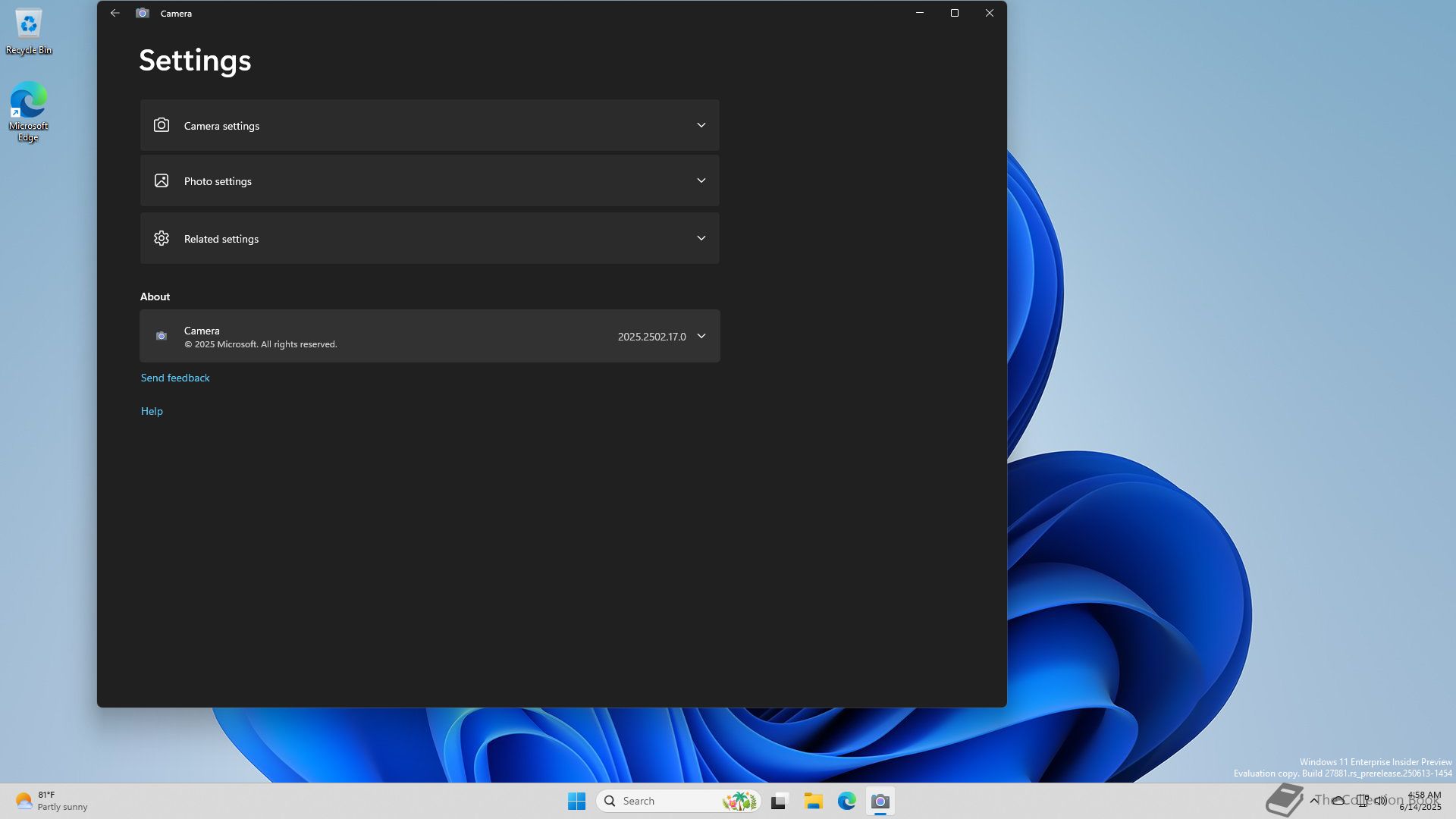1456x819 pixels.
Task: Expand the Camera settings chevron
Action: pyautogui.click(x=701, y=125)
